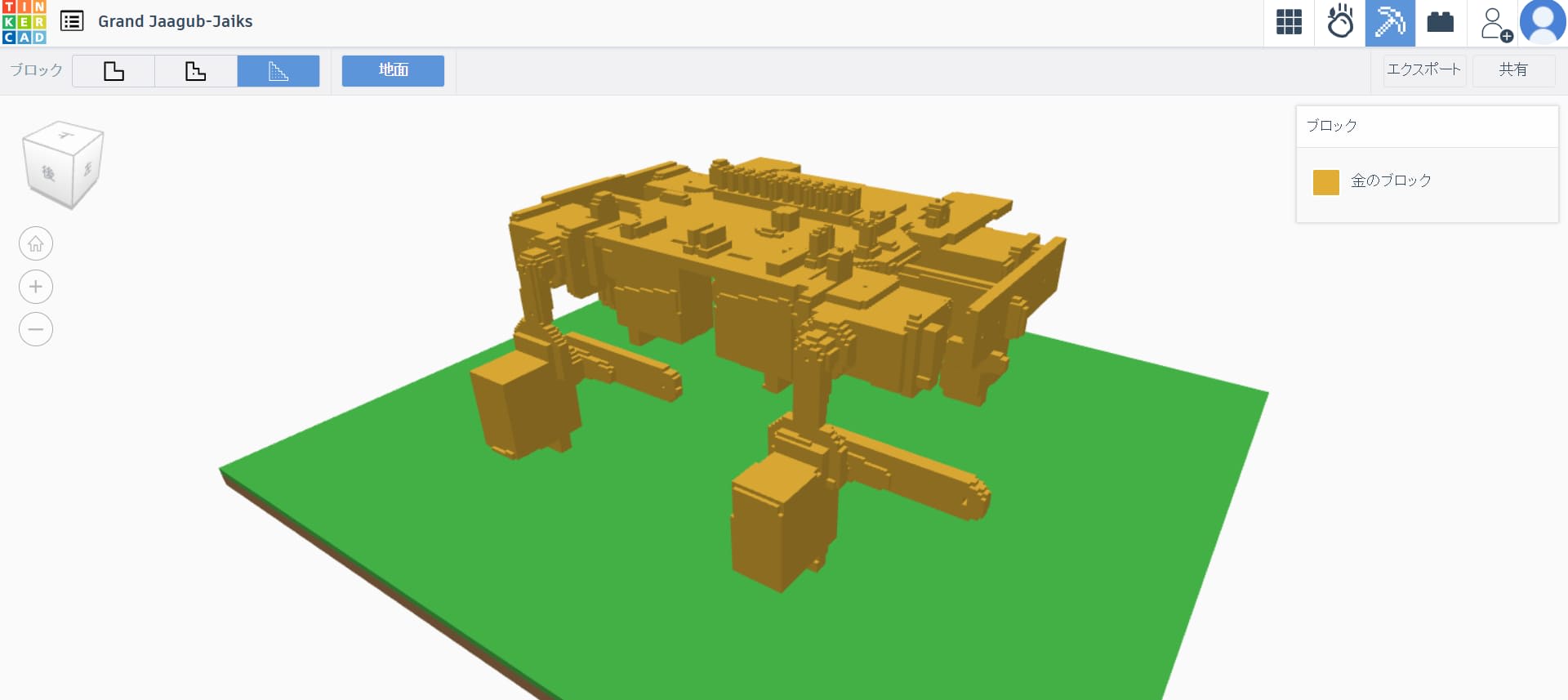The height and width of the screenshot is (700, 1568).
Task: Switch to Bricks mode icon
Action: [x=1440, y=22]
